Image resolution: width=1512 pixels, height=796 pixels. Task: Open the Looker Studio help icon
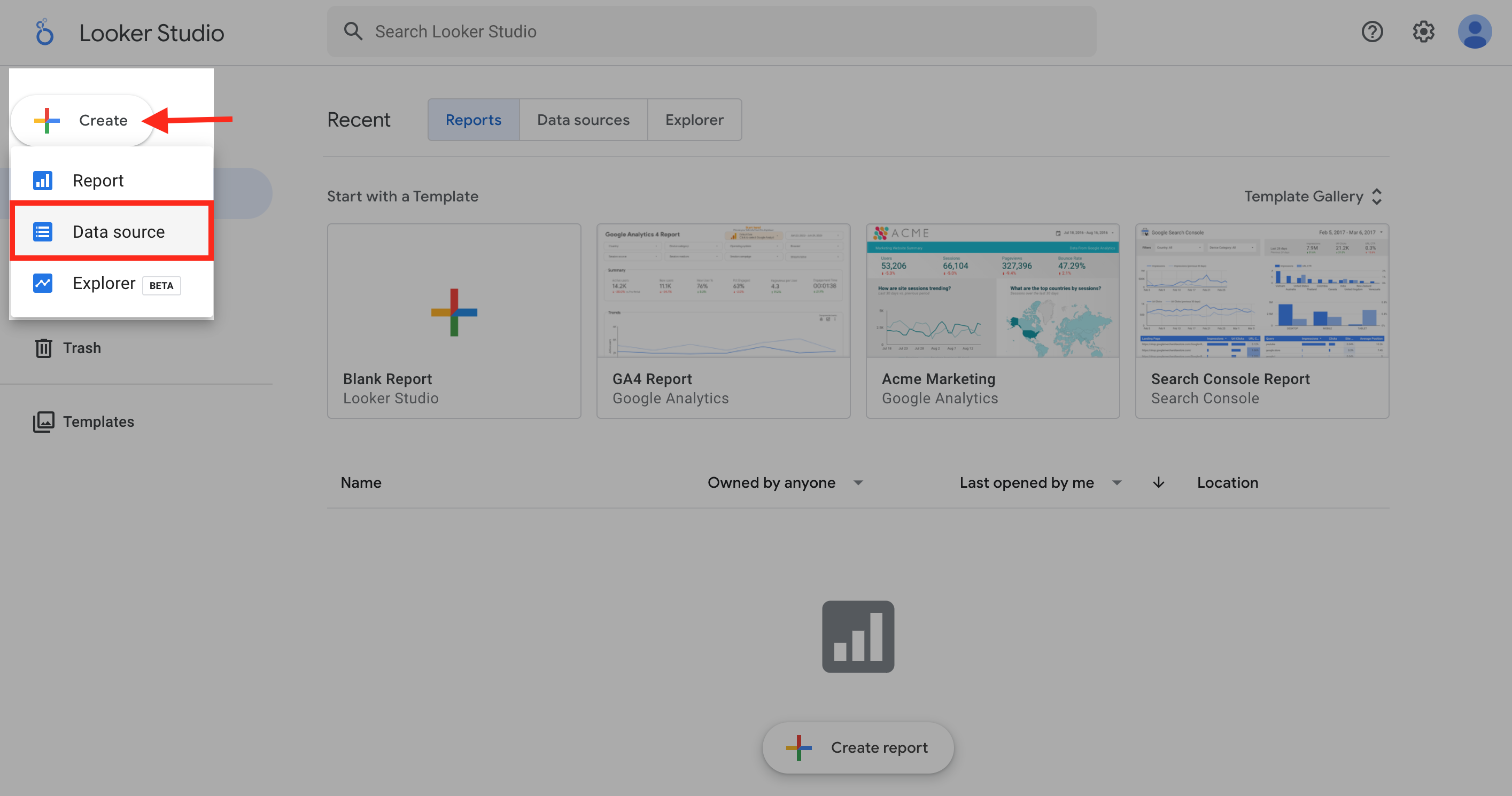click(x=1373, y=32)
